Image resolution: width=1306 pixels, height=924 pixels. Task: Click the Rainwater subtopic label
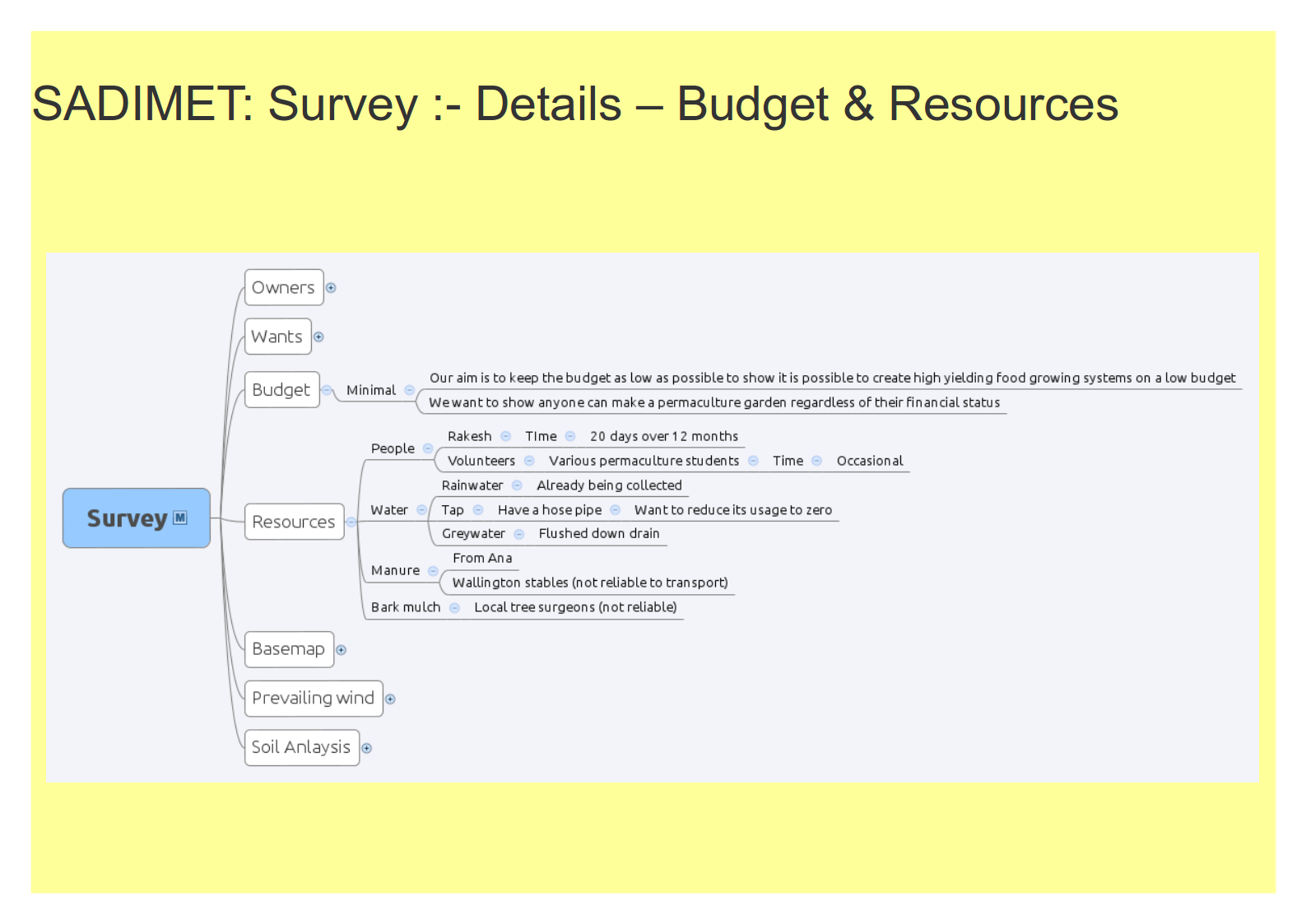(x=472, y=485)
